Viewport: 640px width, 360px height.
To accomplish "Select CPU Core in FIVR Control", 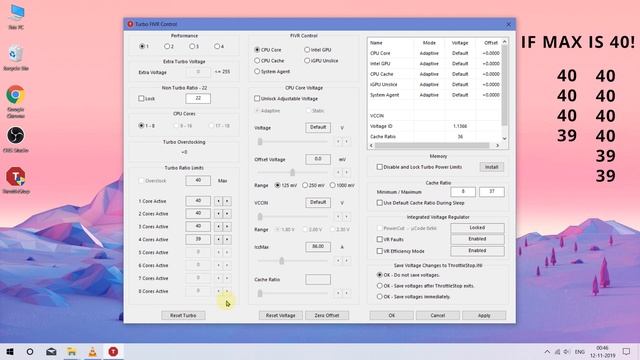I will (257, 49).
